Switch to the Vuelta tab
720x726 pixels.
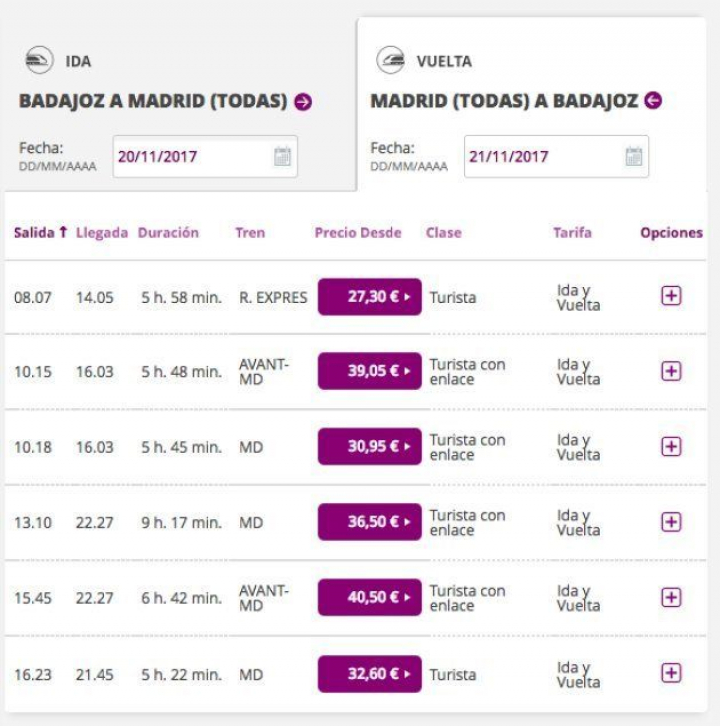coord(444,61)
